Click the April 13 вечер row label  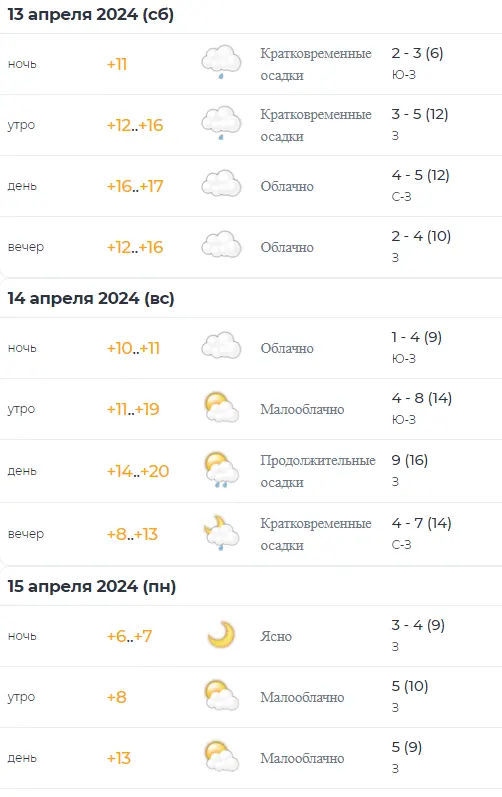(x=26, y=247)
